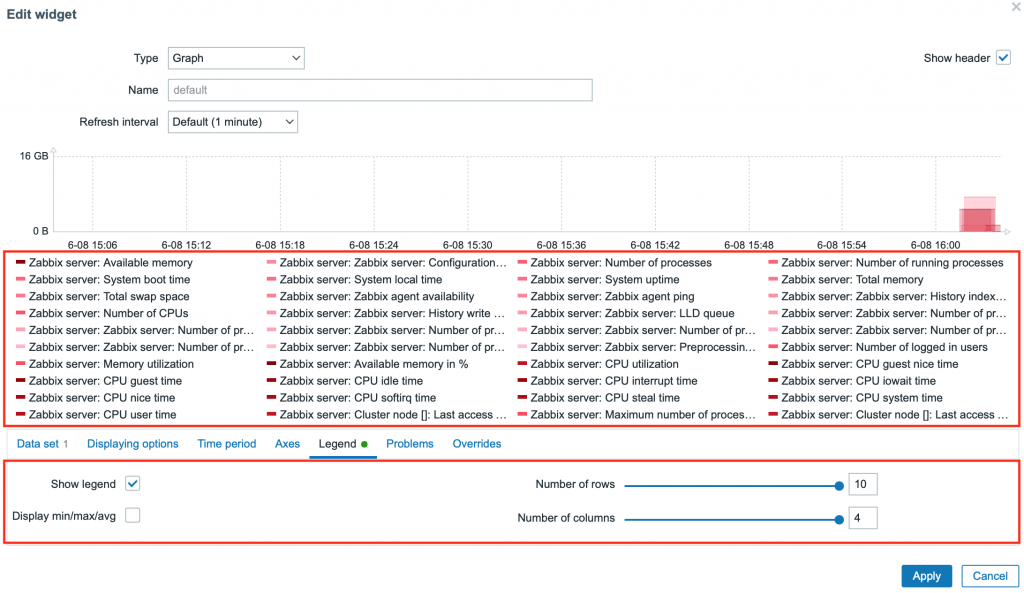Screen dimensions: 1024x593
Task: Click Number of CPUs legend color marker
Action: click(21, 314)
